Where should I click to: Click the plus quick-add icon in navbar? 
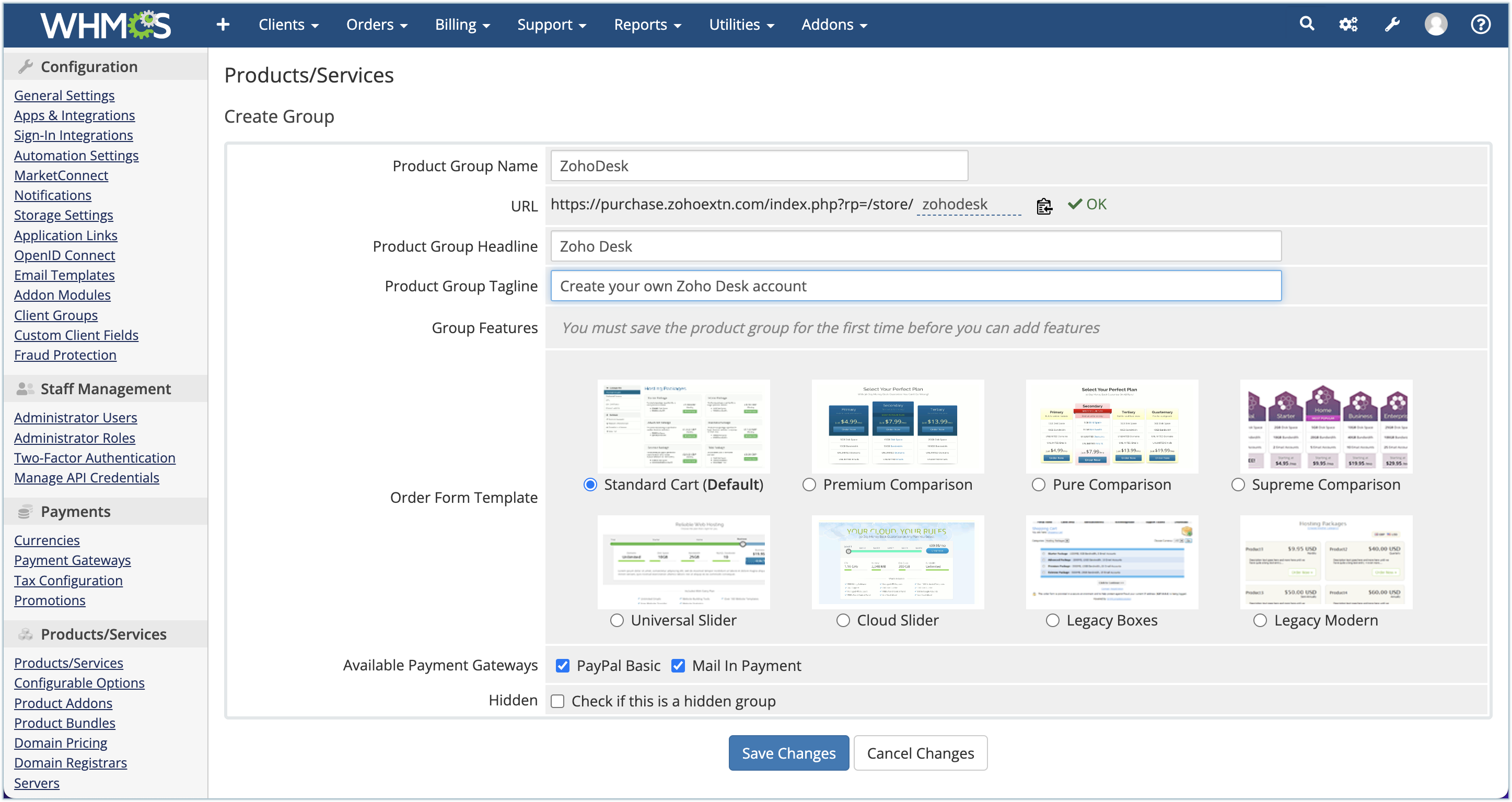pos(223,25)
